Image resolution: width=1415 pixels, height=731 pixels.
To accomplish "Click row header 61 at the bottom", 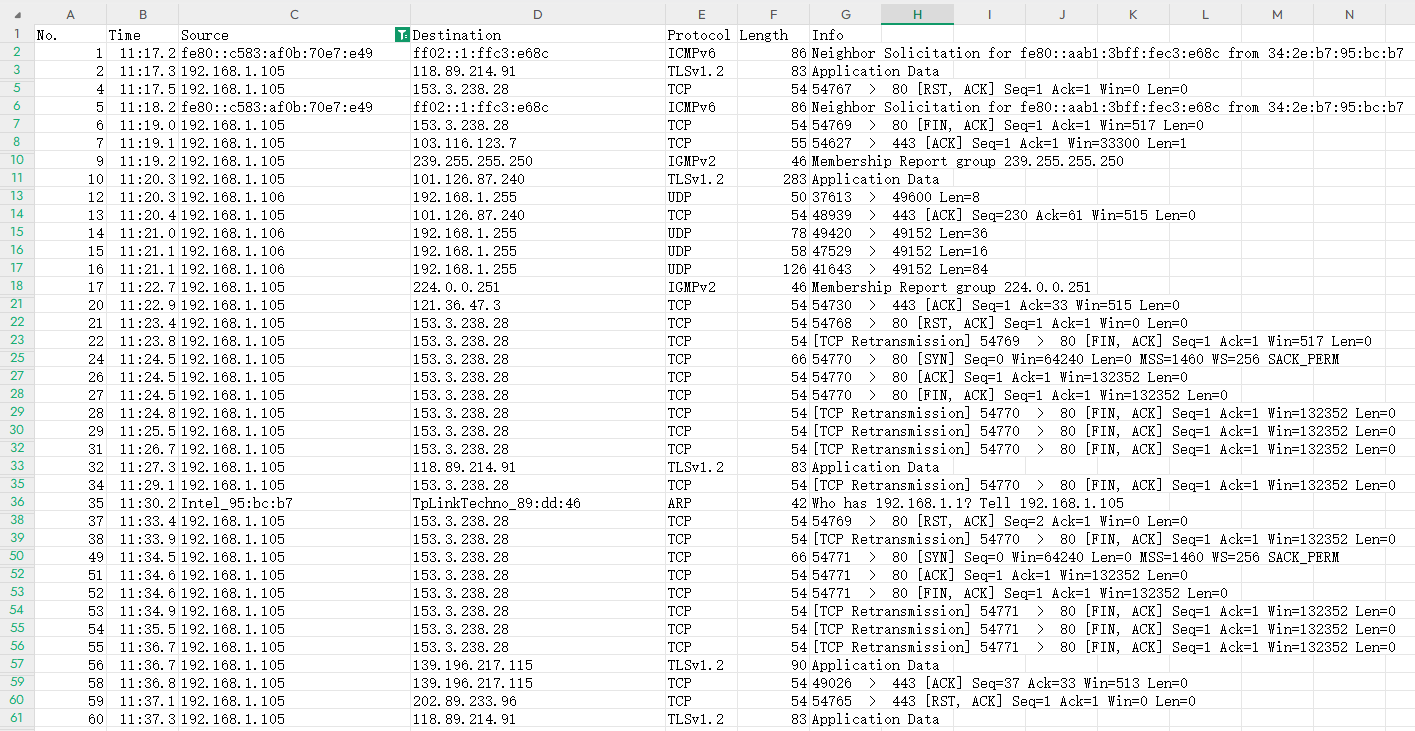I will click(16, 718).
